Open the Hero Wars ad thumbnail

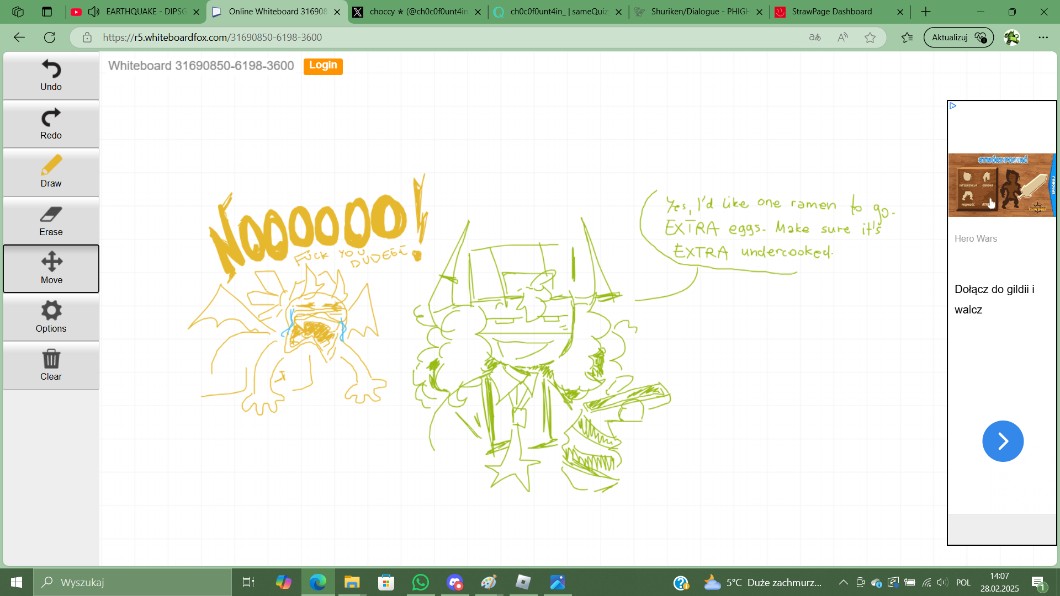coord(1001,185)
